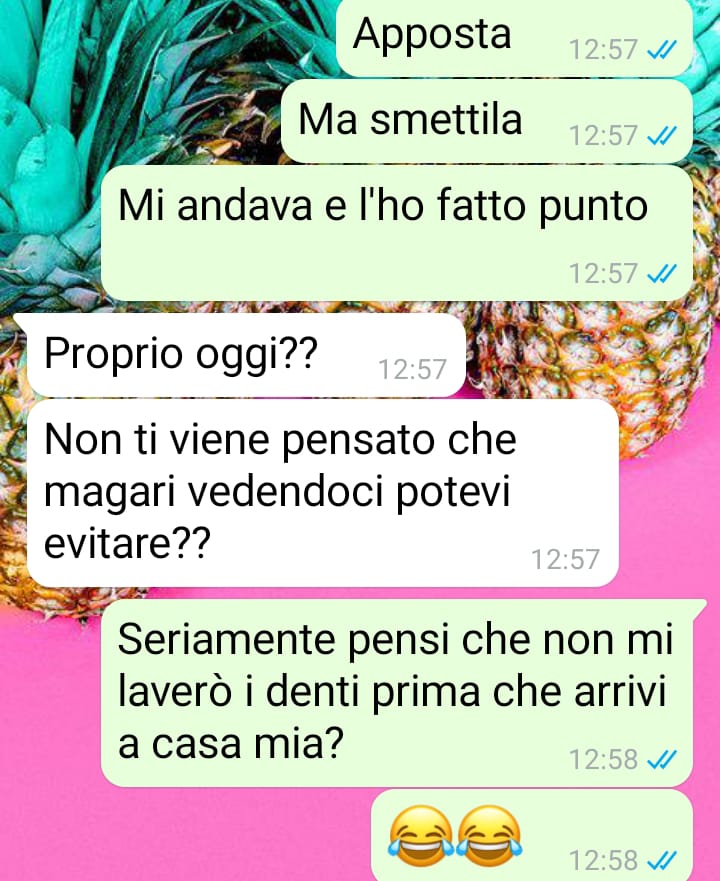The height and width of the screenshot is (881, 720).
Task: Tap the read ticks on the "Mi andava" message
Action: (x=662, y=274)
